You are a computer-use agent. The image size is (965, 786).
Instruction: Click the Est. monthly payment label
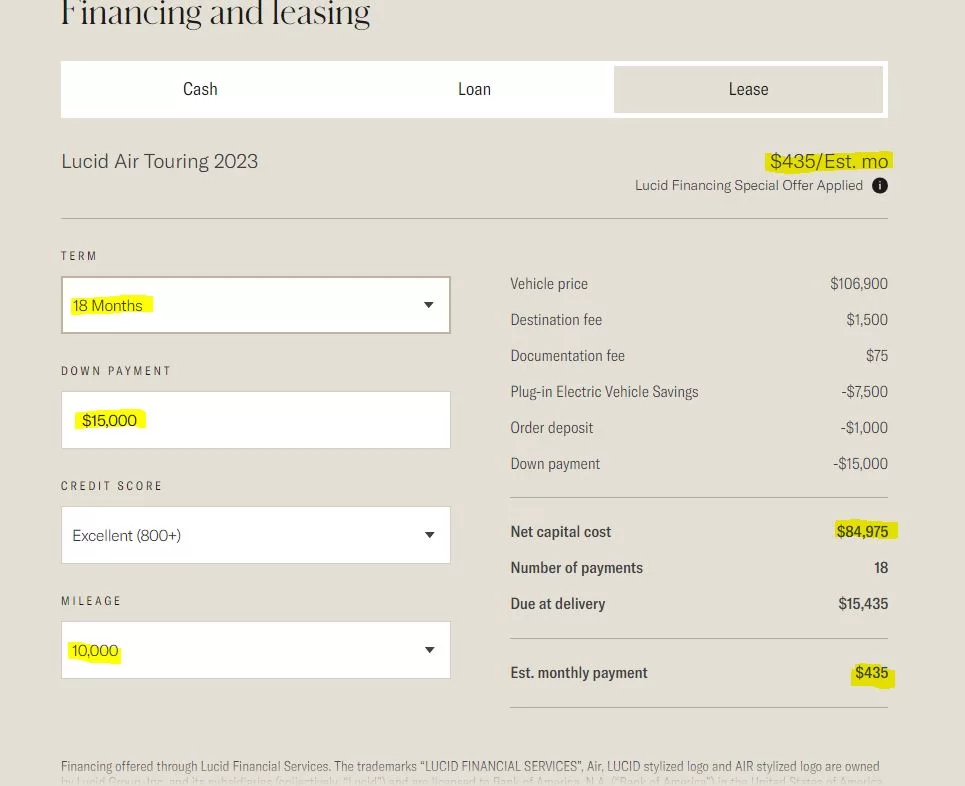coord(579,673)
